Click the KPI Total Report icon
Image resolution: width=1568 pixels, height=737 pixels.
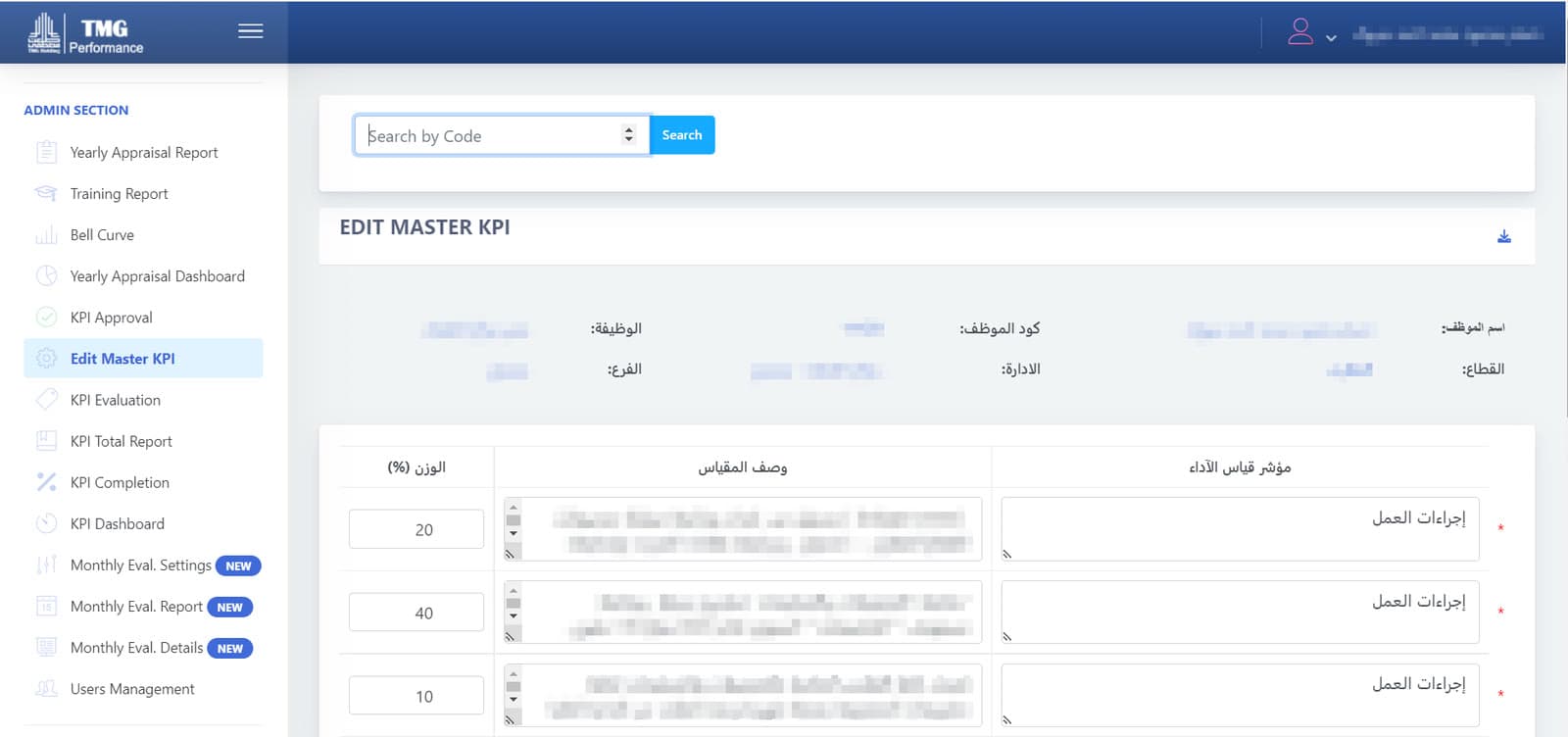(46, 441)
